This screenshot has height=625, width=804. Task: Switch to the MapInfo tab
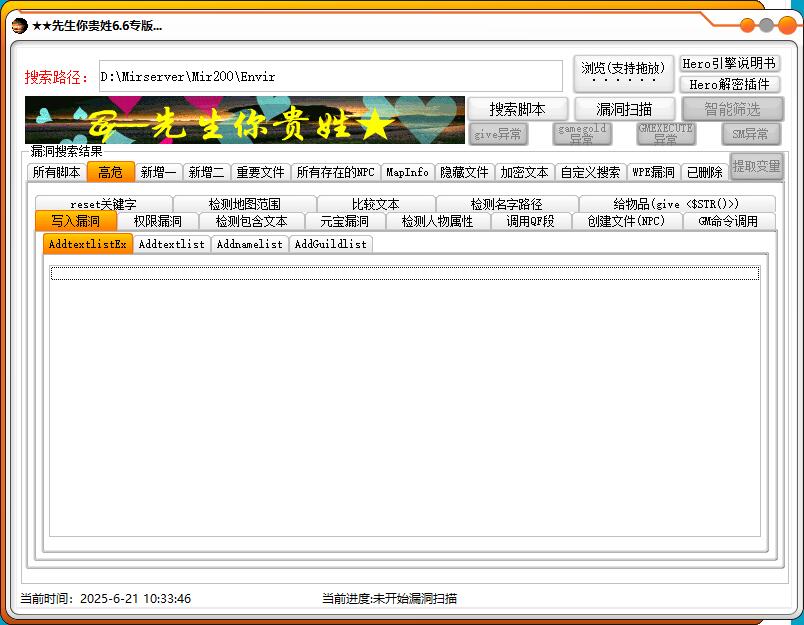click(x=407, y=172)
